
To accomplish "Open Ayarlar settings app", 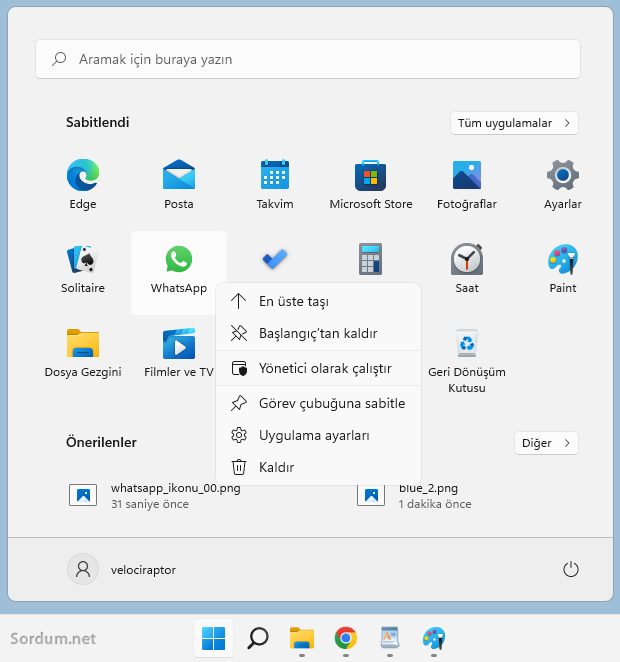I will tap(563, 184).
